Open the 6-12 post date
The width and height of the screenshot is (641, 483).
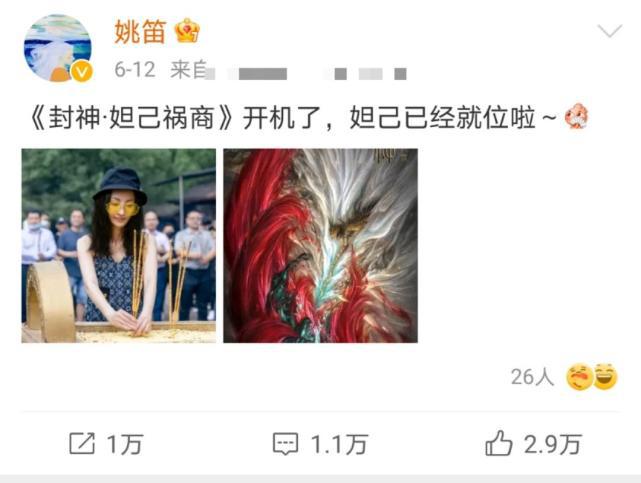(x=135, y=69)
